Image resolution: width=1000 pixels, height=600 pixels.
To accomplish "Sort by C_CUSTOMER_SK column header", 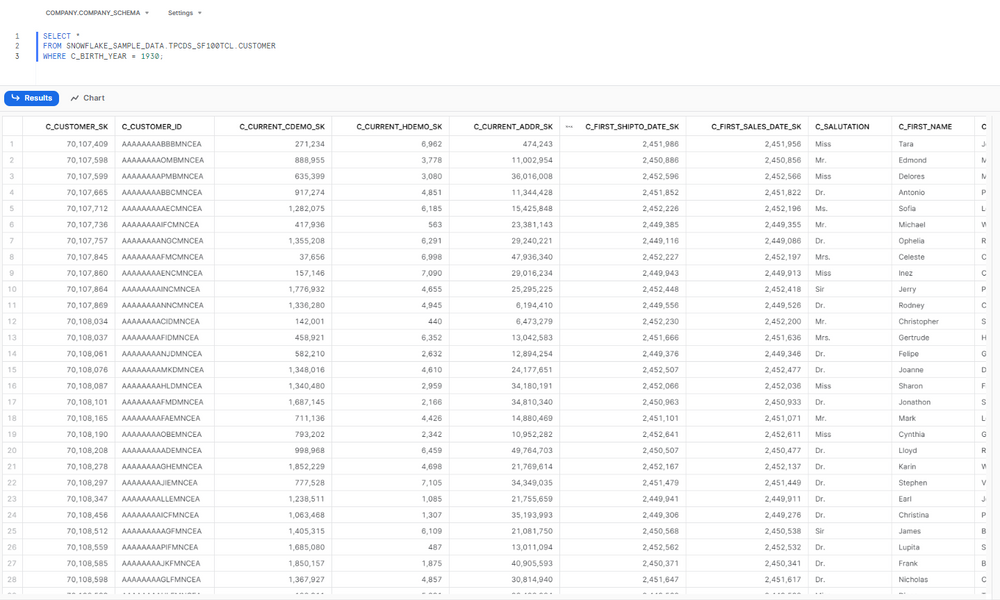I will 77,127.
